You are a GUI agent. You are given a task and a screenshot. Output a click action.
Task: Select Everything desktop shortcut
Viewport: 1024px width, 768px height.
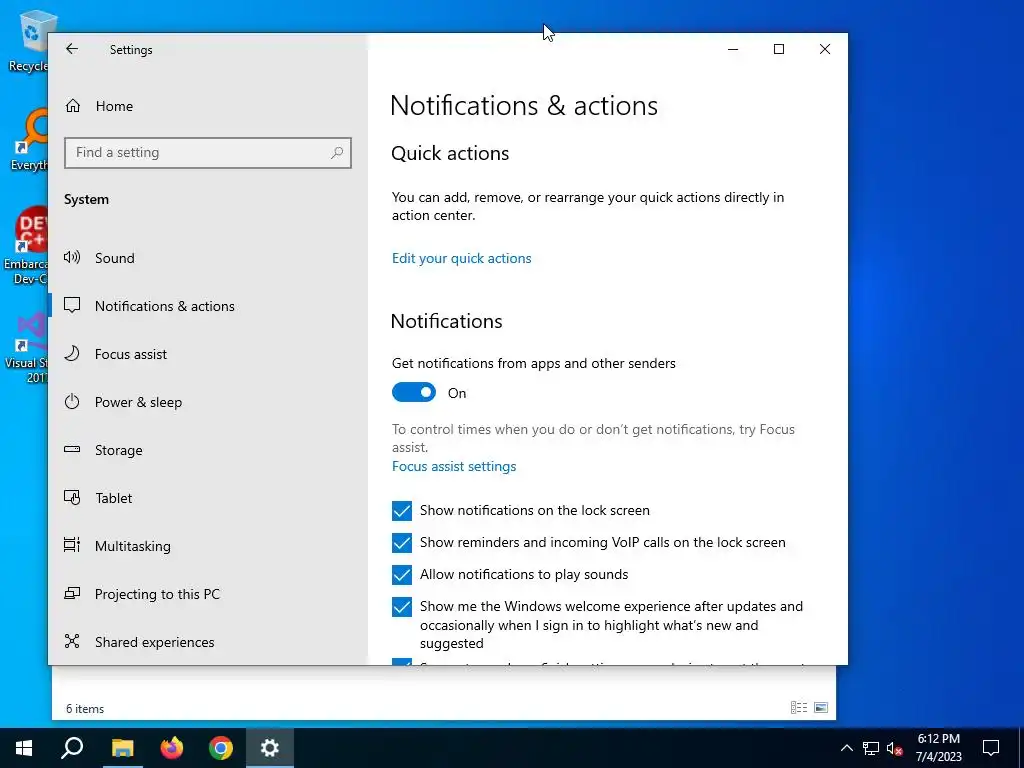pyautogui.click(x=29, y=140)
